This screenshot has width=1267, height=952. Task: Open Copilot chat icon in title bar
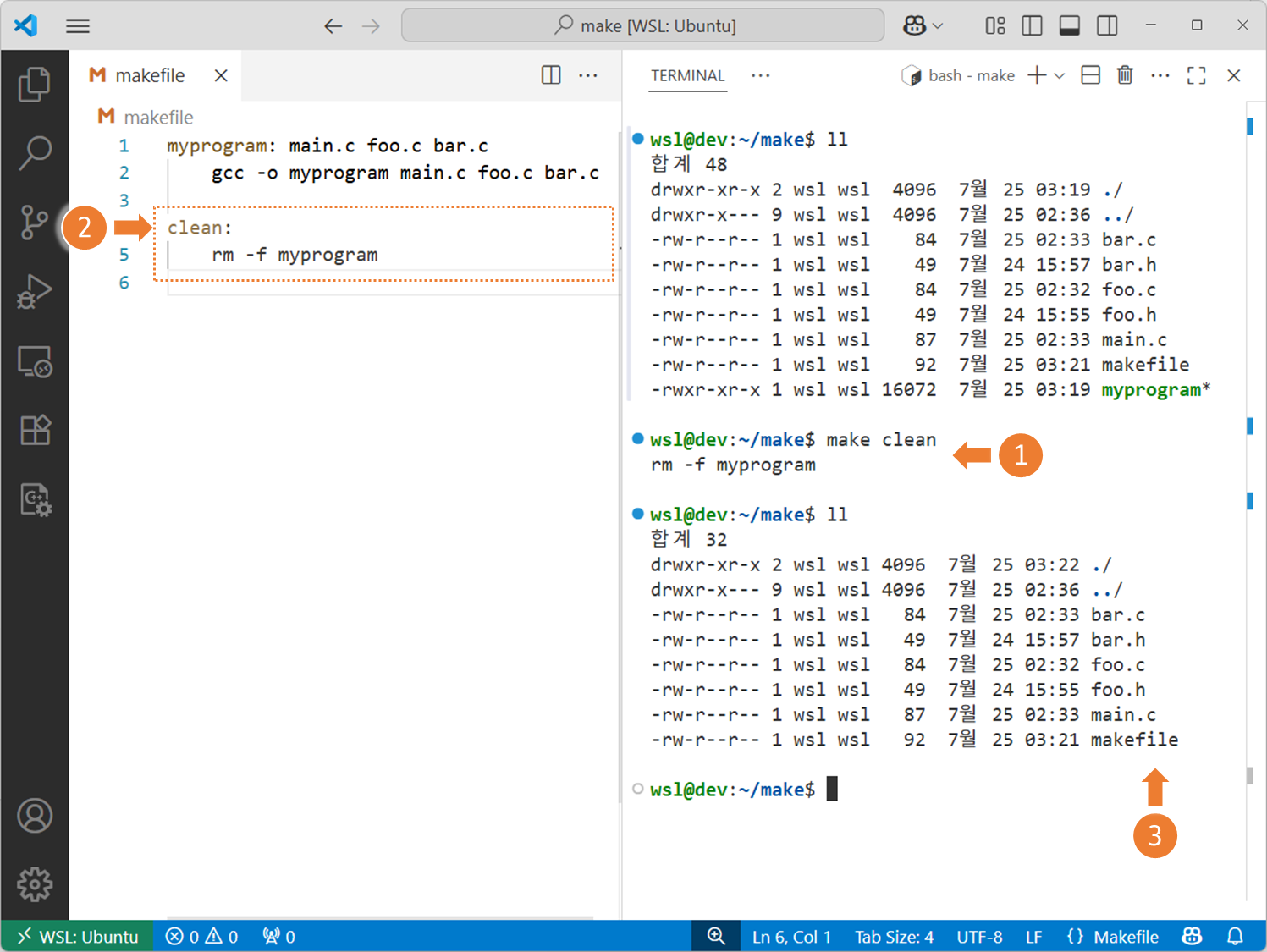coord(915,26)
